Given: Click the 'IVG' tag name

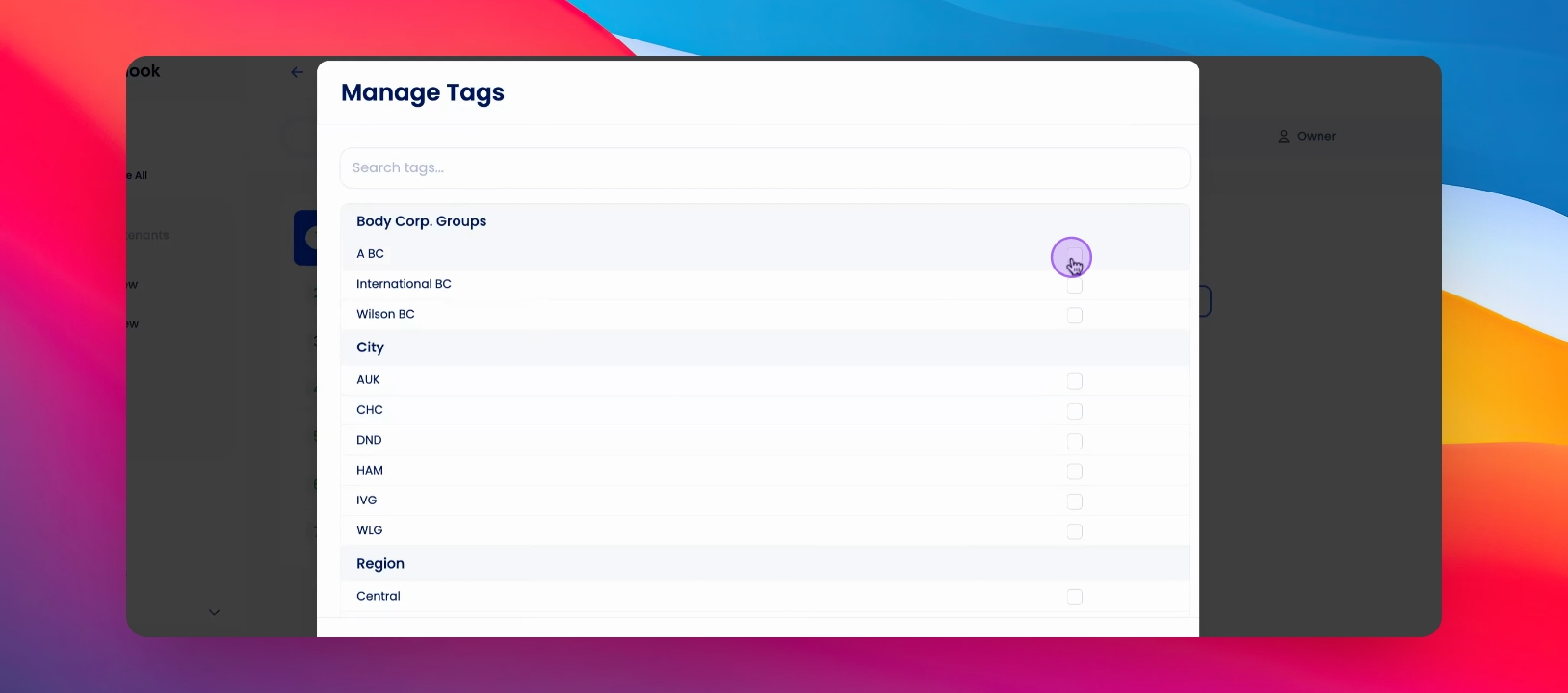Looking at the screenshot, I should (367, 500).
